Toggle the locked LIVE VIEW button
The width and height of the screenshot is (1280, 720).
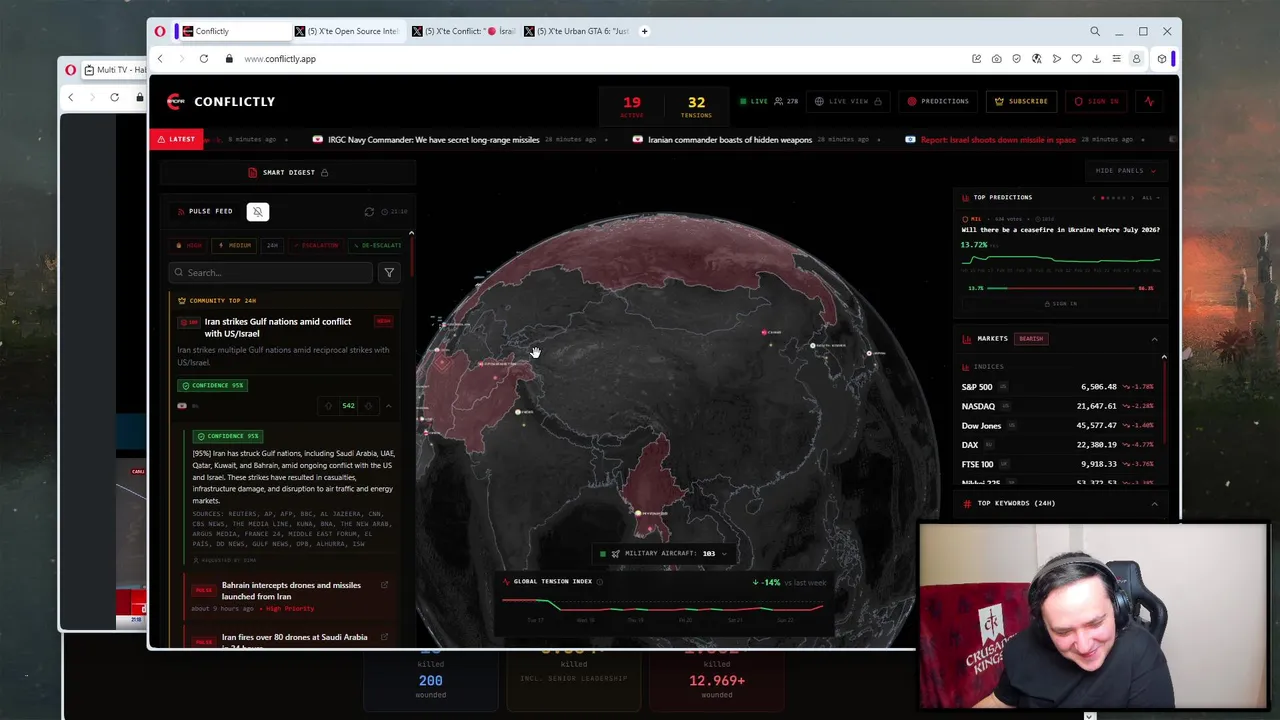tap(848, 101)
